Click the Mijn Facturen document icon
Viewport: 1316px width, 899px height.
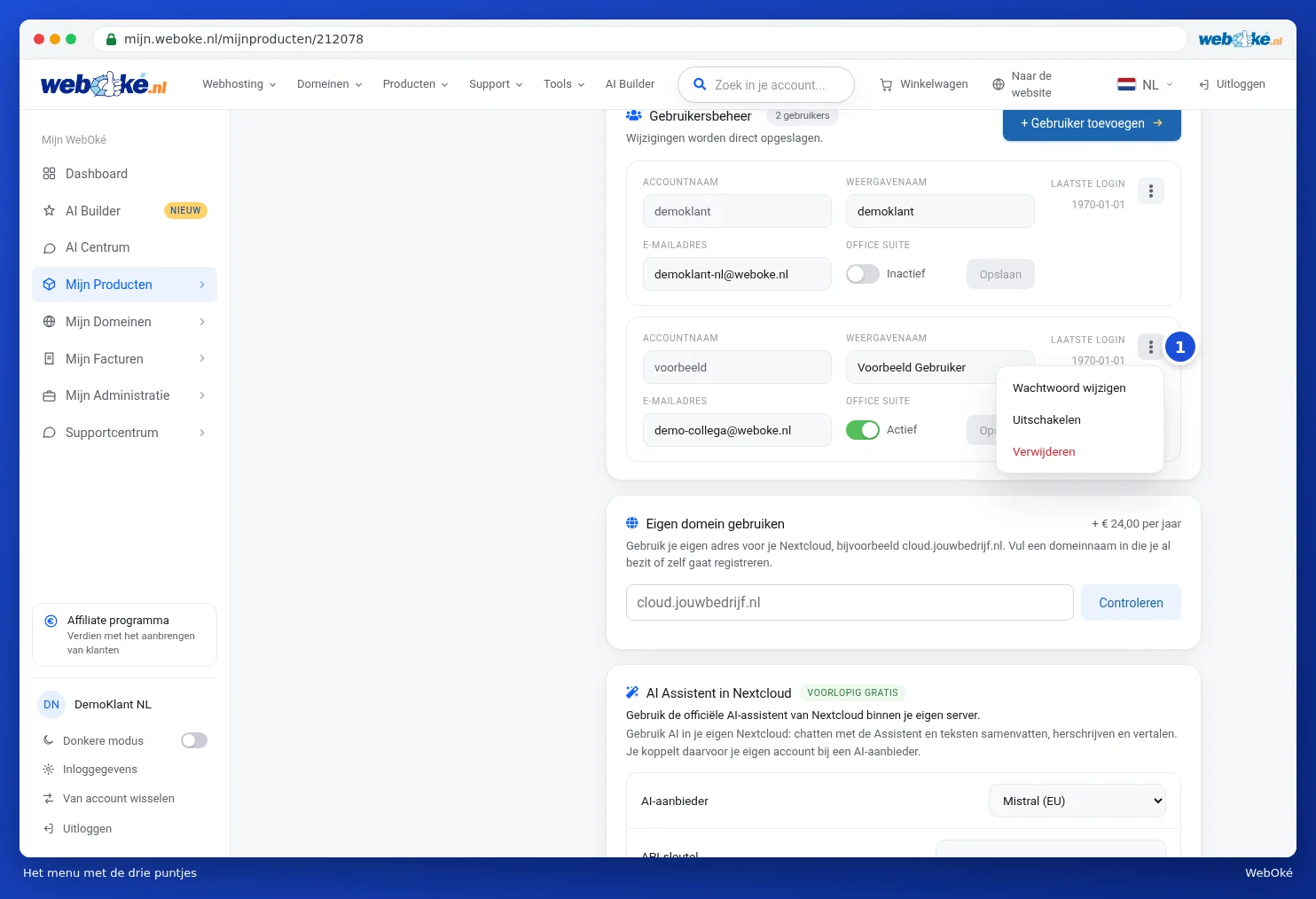tap(50, 359)
